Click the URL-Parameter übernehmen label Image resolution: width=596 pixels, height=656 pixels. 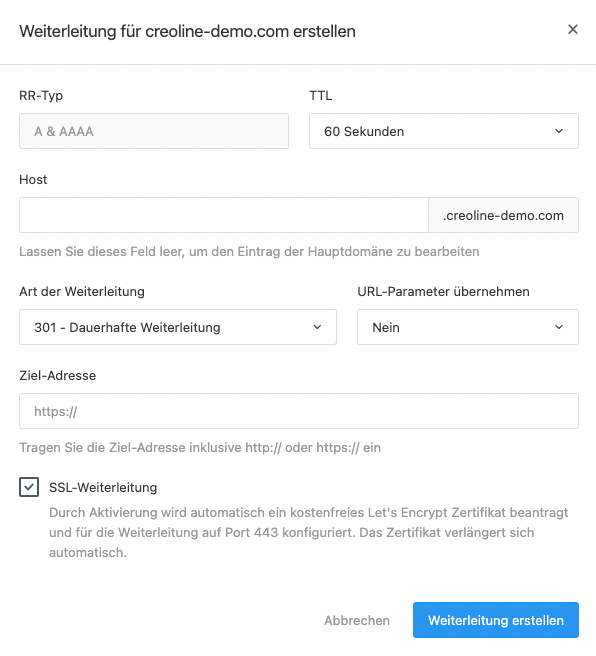click(x=443, y=291)
